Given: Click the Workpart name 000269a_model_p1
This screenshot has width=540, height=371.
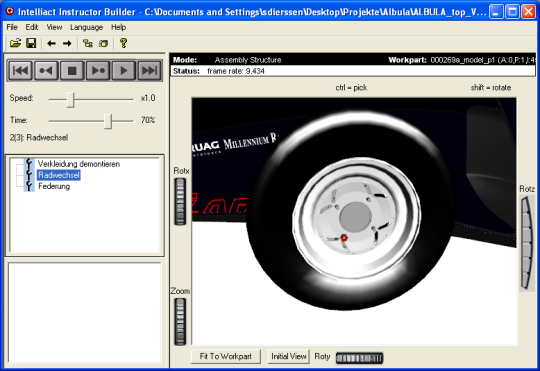Looking at the screenshot, I should pyautogui.click(x=462, y=60).
